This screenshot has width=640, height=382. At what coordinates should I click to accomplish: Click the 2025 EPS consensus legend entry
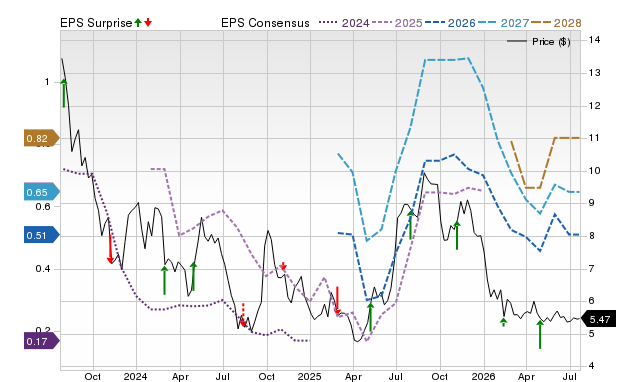click(x=397, y=23)
